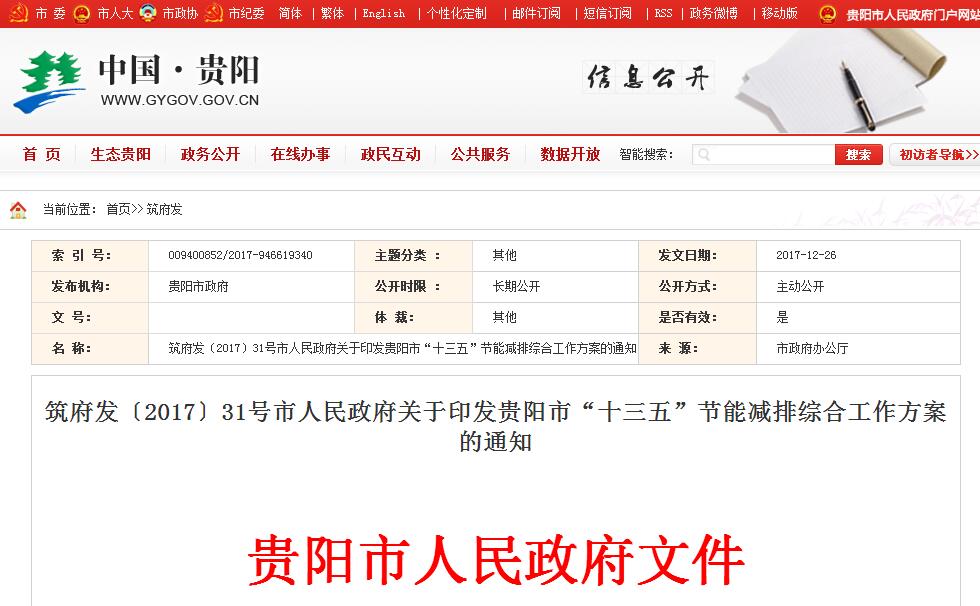980x606 pixels.
Task: Click the 市纪委 party emblem icon
Action: [x=214, y=14]
